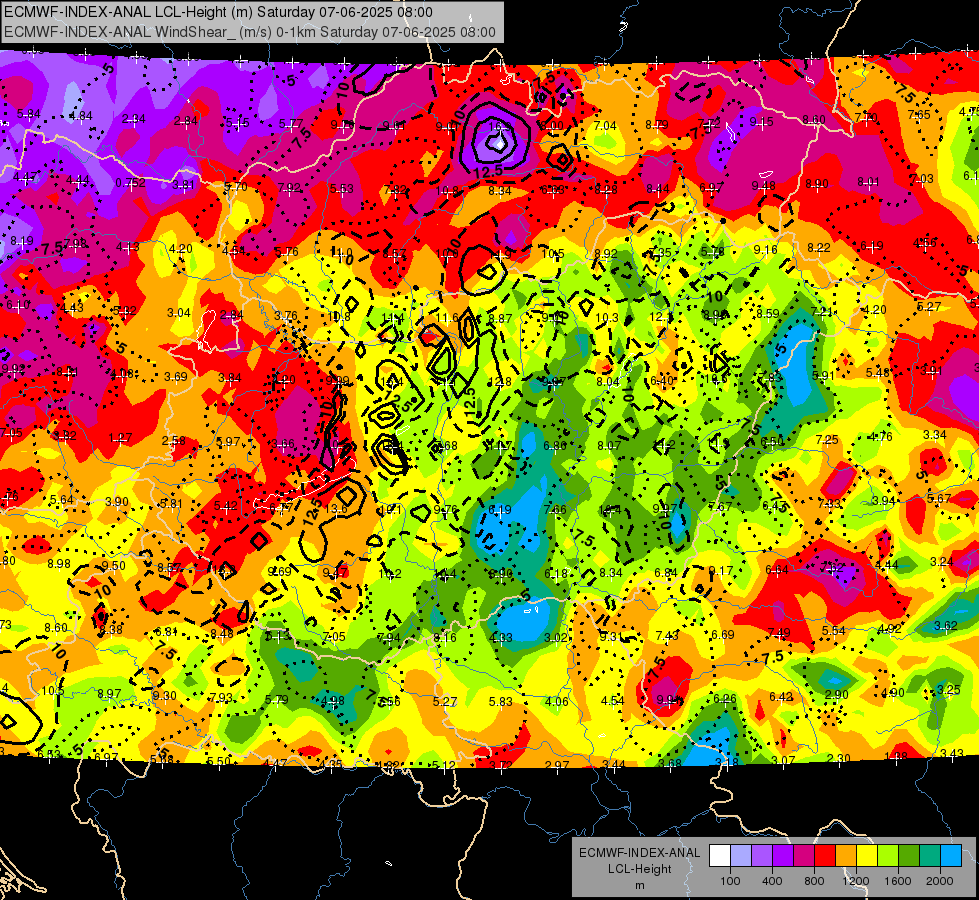Click ECMWF-INDEX-ANAL text in the legend
This screenshot has width=979, height=900.
pos(639,853)
